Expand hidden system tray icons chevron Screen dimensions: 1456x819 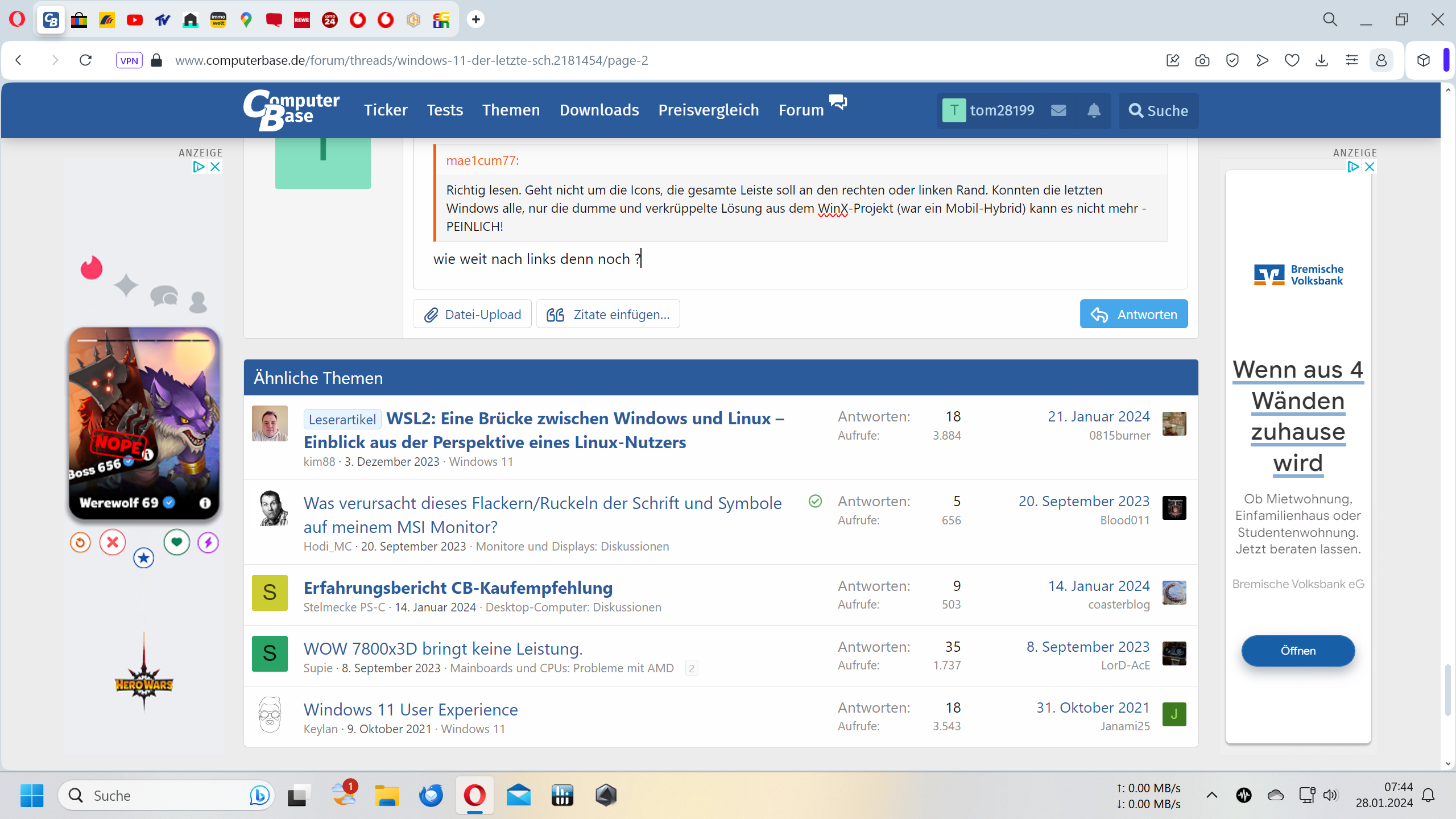click(x=1211, y=795)
